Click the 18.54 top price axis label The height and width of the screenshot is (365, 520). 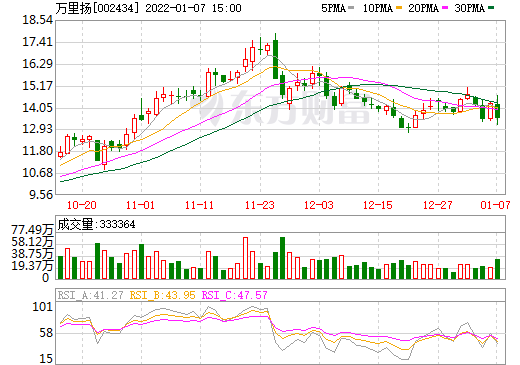coord(38,20)
